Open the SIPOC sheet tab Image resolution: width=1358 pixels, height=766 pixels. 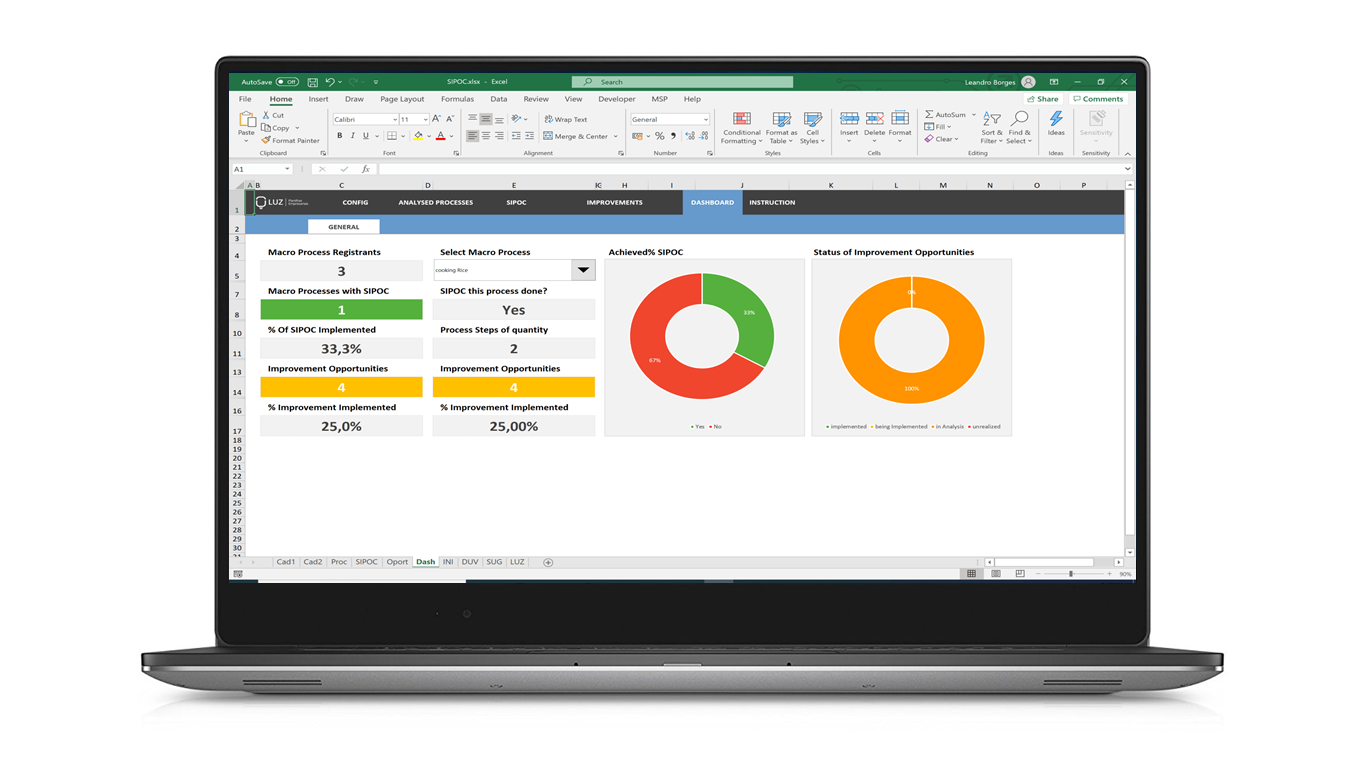pyautogui.click(x=367, y=561)
